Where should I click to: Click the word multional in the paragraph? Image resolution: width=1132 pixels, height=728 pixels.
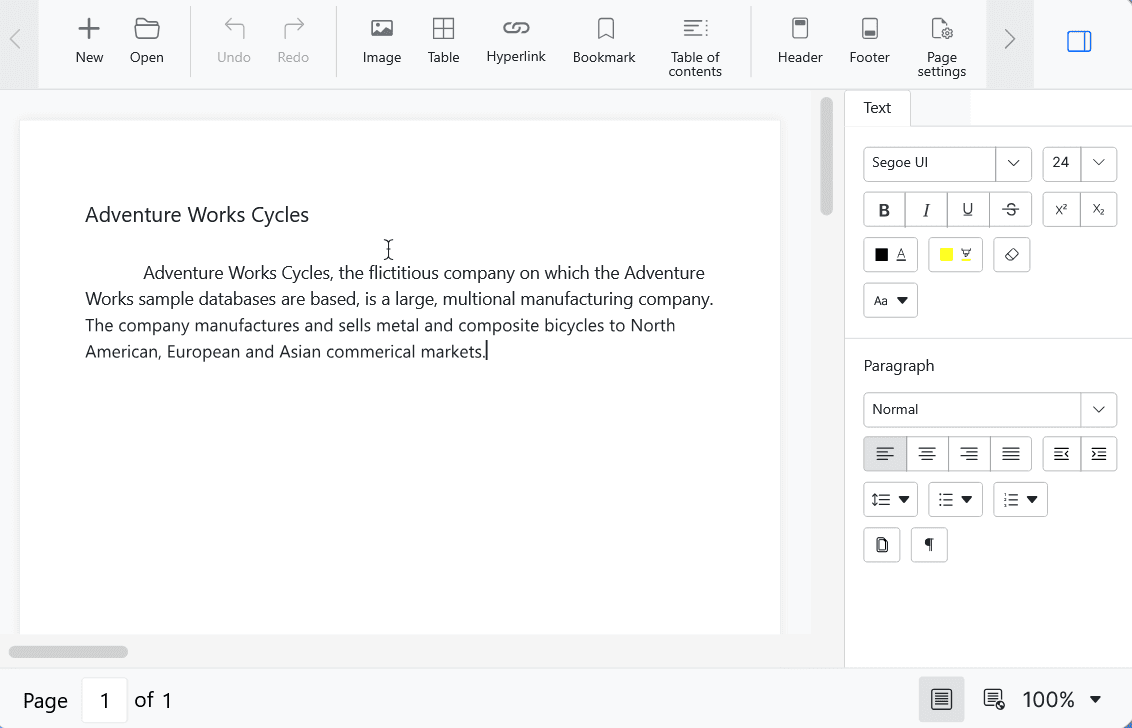click(479, 299)
